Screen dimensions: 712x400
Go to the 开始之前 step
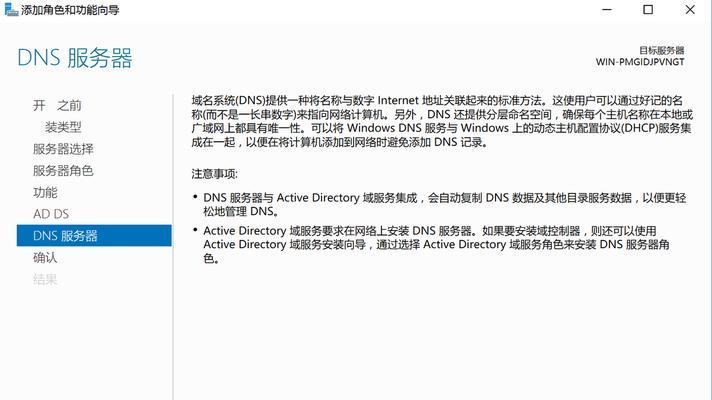coord(57,105)
